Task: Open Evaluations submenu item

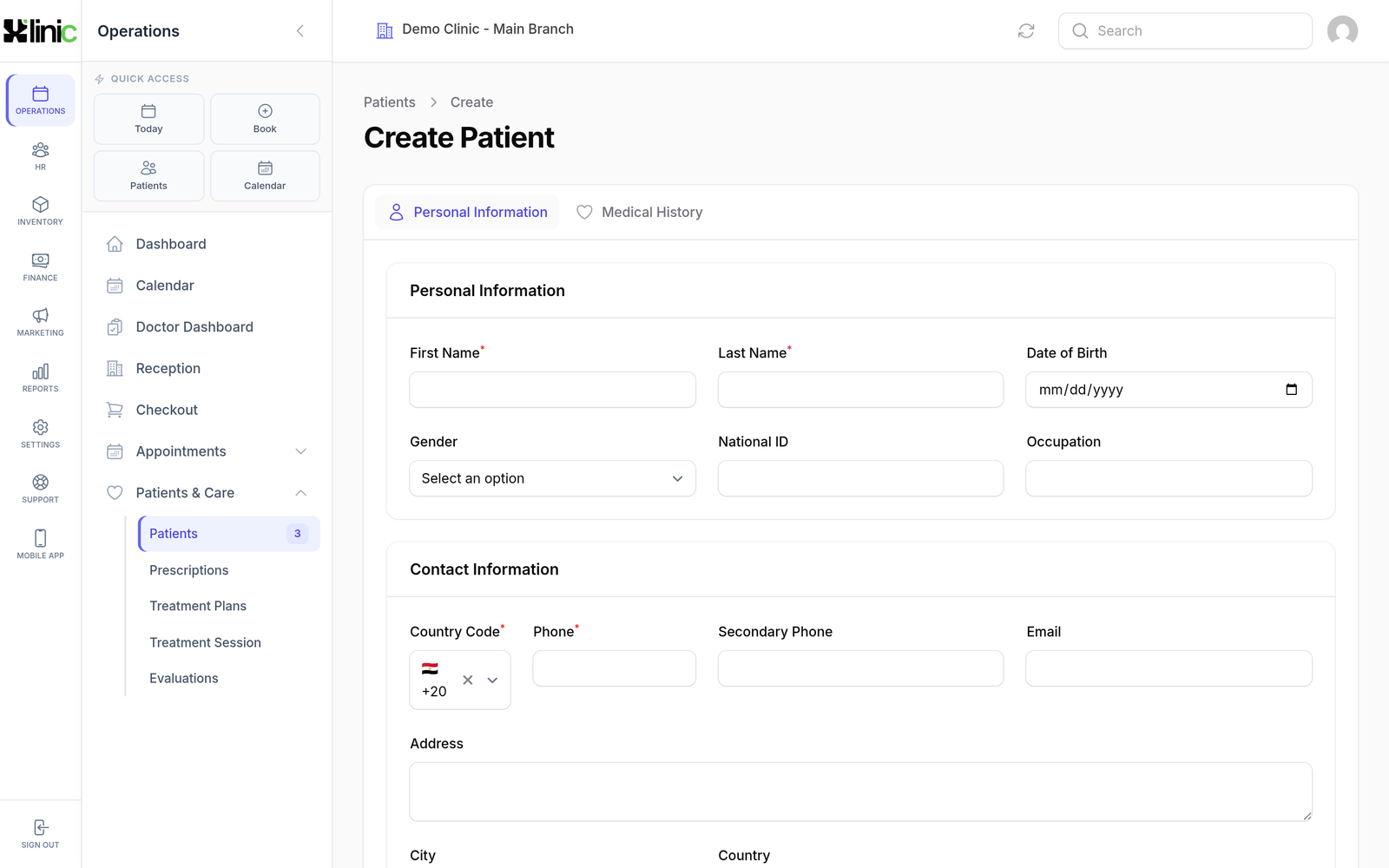Action: pos(229,678)
